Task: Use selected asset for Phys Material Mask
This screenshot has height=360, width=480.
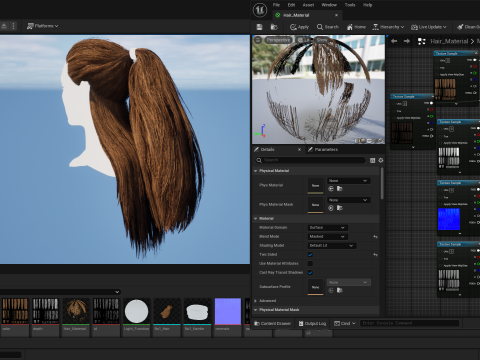Action: pos(331,208)
